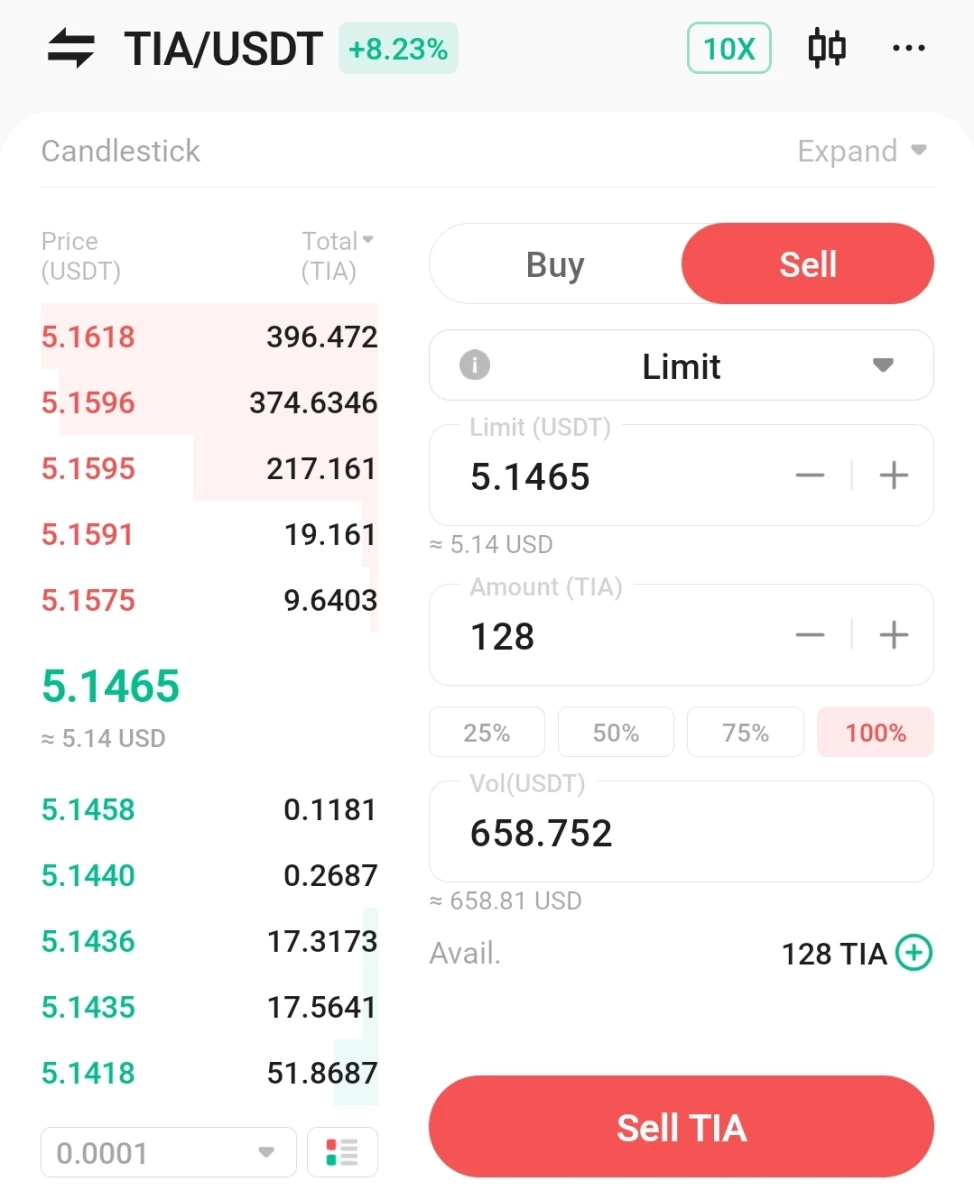Switch to the Buy tab
Screen dimensions: 974x1200
point(555,264)
